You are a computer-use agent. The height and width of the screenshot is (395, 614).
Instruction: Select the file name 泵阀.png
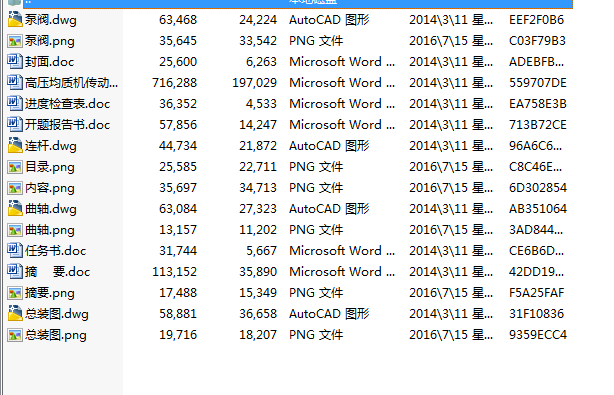49,41
